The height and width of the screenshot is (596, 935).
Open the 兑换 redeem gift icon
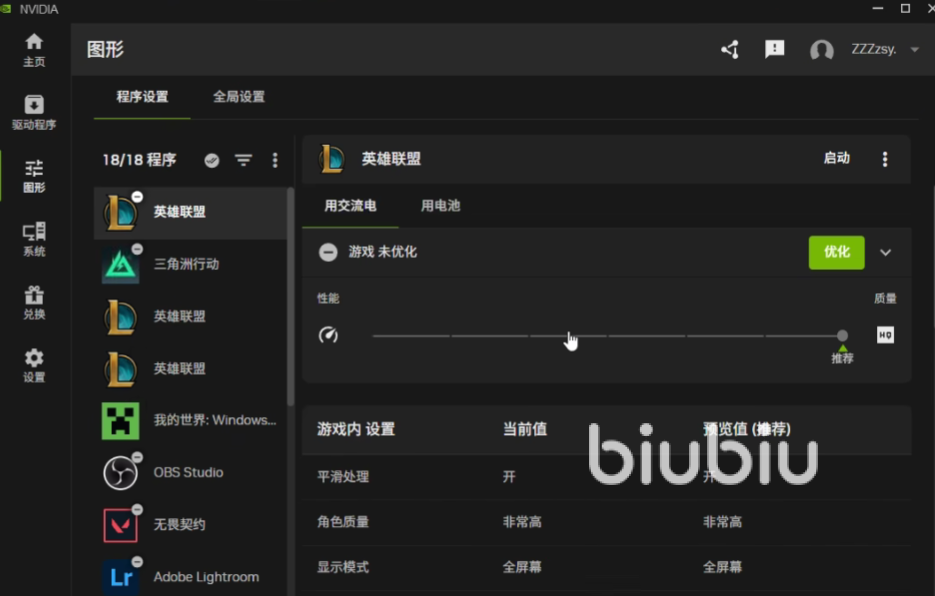[x=34, y=302]
